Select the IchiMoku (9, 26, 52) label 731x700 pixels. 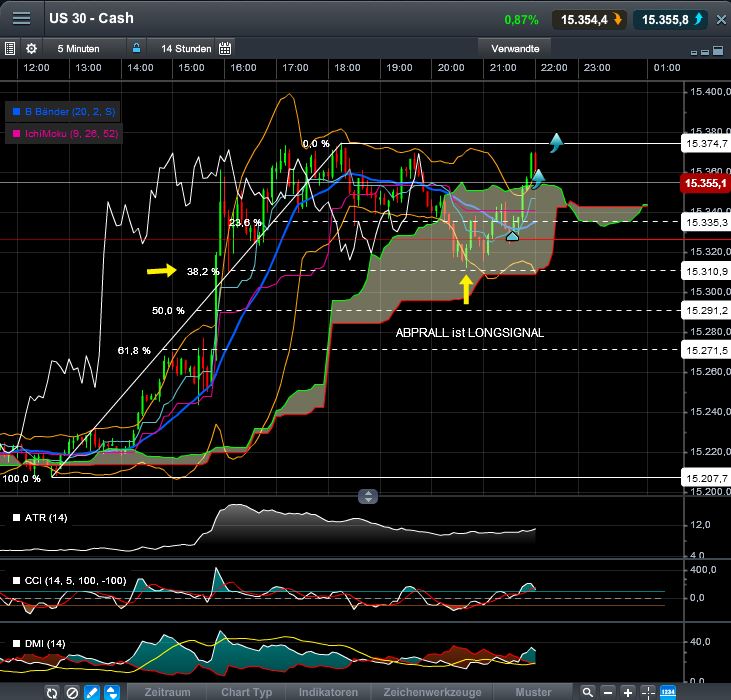pos(72,134)
